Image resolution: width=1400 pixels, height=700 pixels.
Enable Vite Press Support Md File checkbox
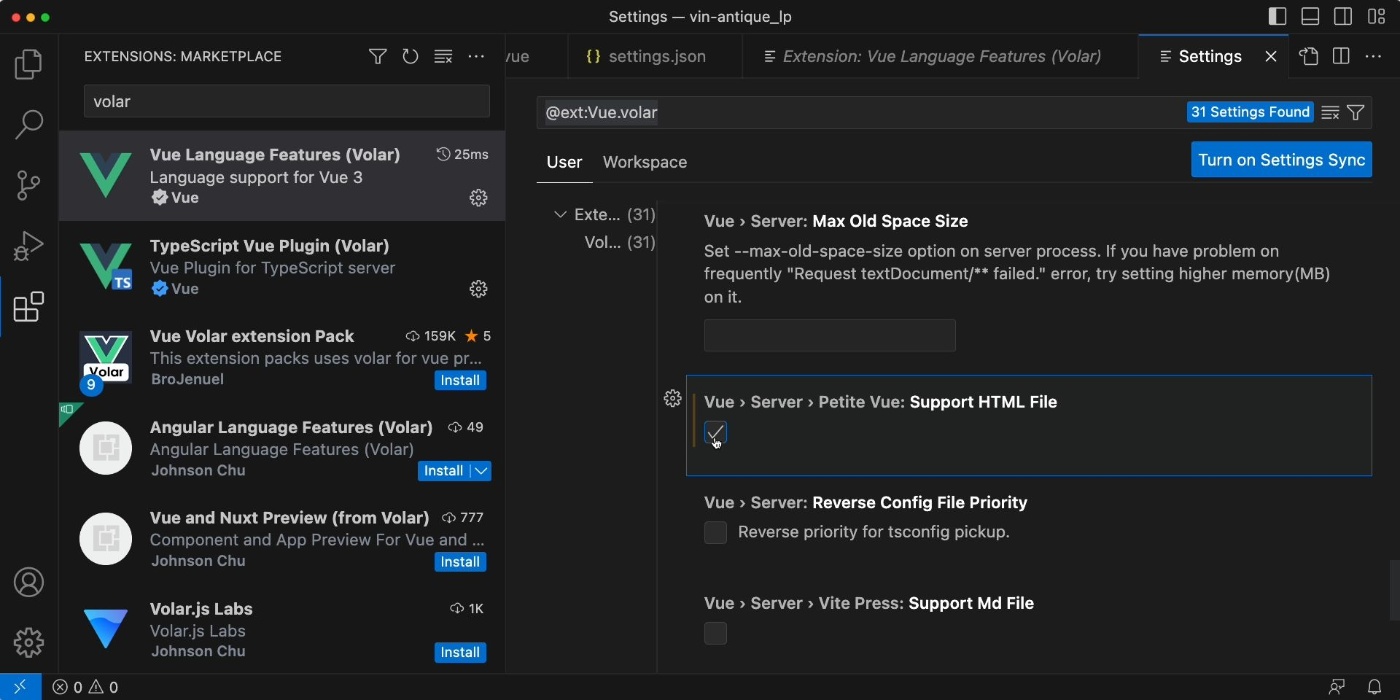click(715, 633)
